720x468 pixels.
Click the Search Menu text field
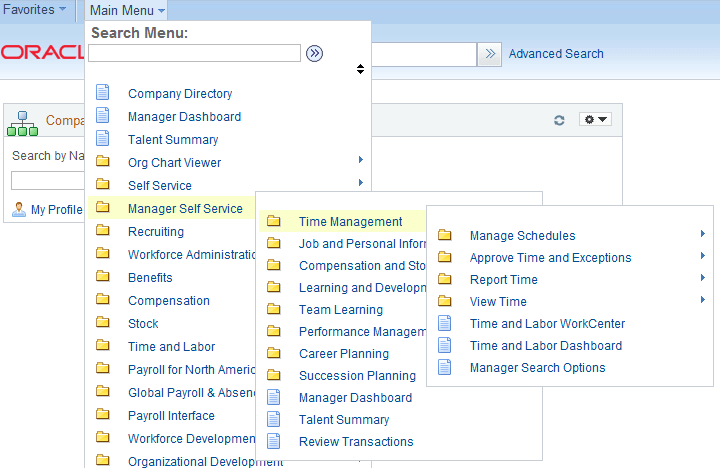194,53
